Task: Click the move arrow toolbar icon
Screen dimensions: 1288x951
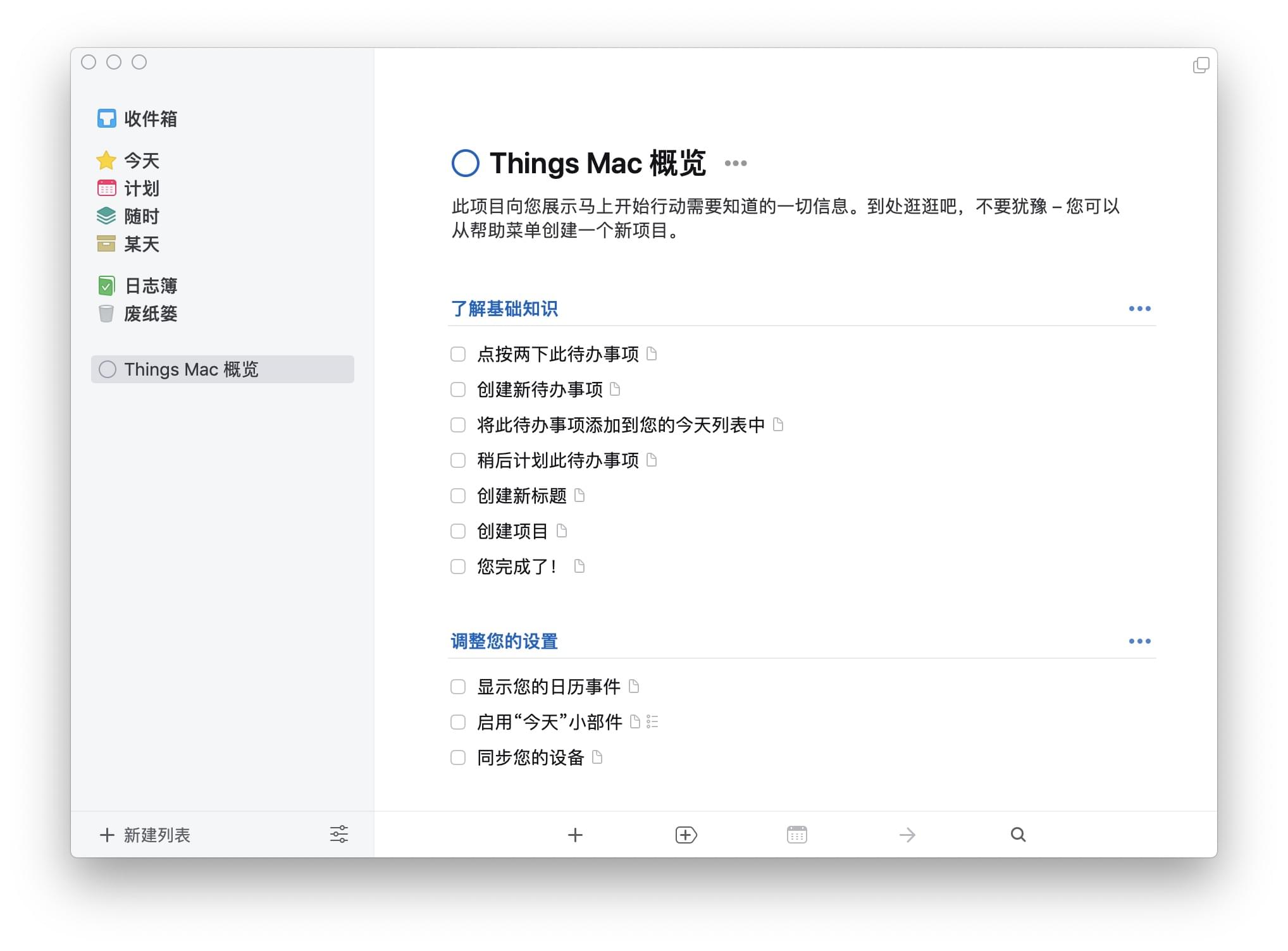Action: click(907, 835)
